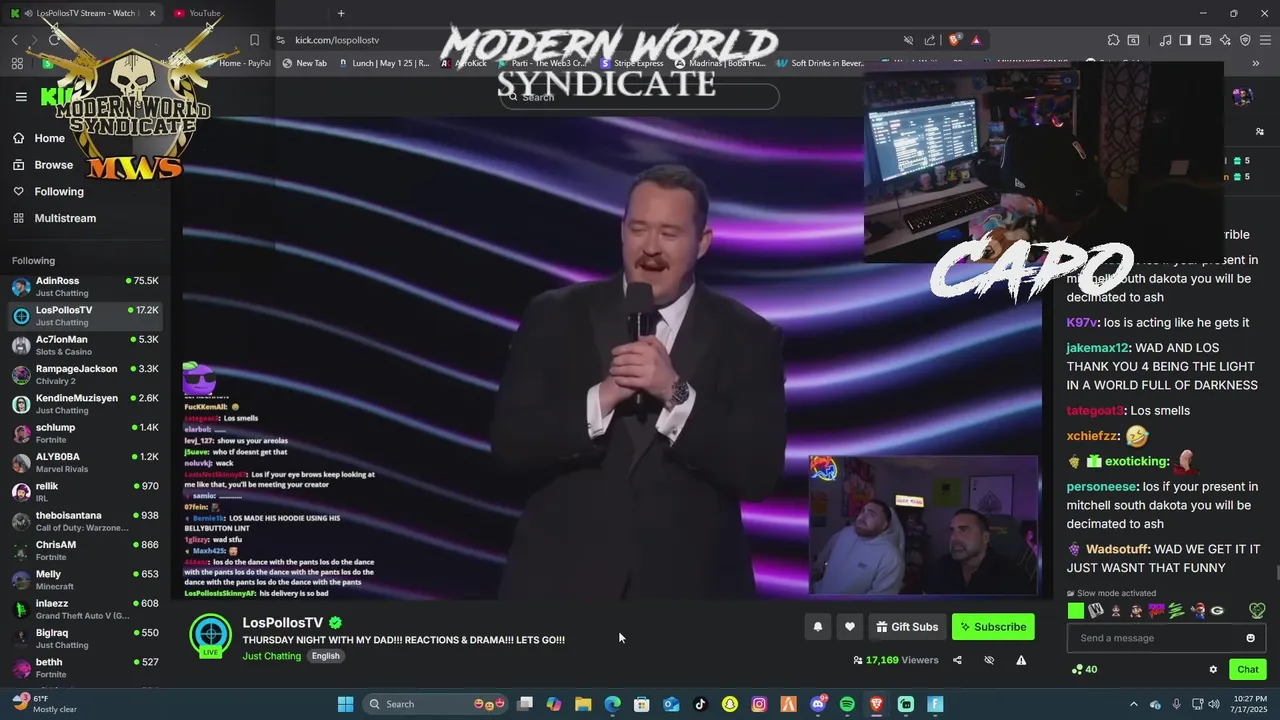The image size is (1280, 720).
Task: Toggle Brave sidebar panel icon
Action: click(x=1185, y=40)
